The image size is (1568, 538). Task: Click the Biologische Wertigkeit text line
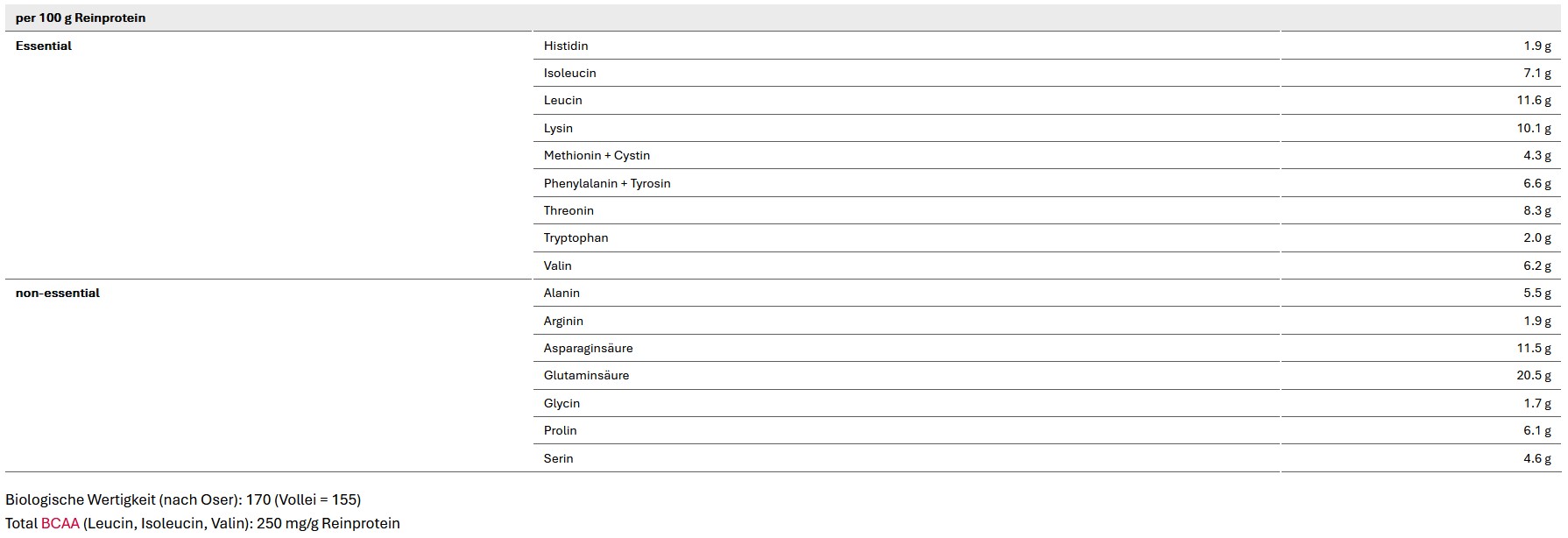tap(183, 499)
